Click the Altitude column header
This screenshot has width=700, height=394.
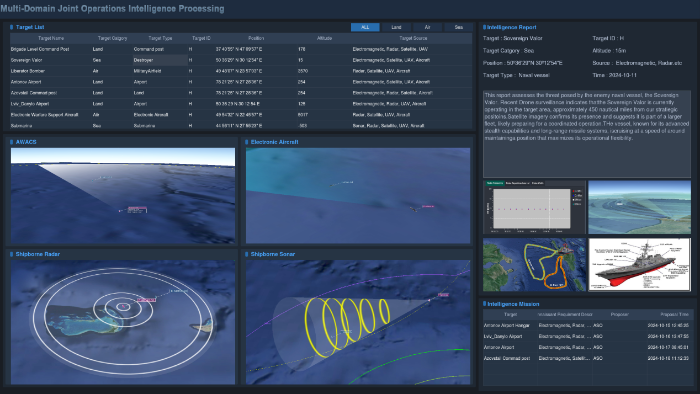[324, 38]
